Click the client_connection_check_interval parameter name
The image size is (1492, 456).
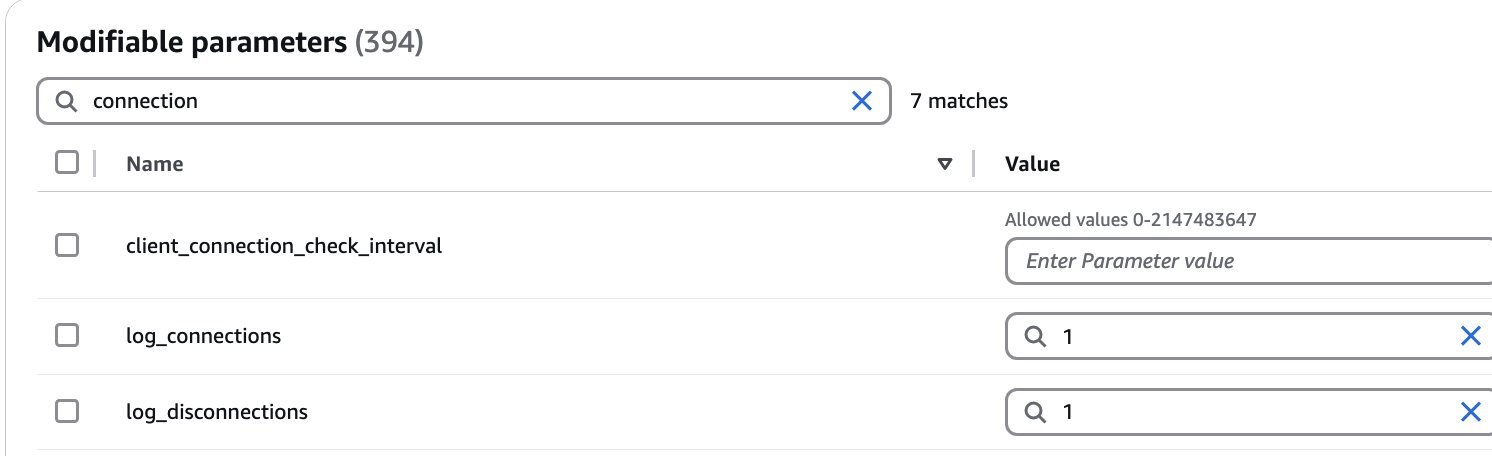pyautogui.click(x=284, y=245)
